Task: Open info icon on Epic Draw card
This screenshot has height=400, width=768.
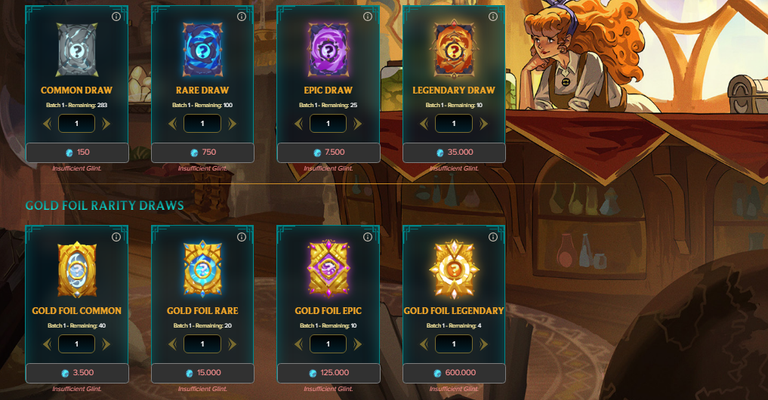Action: (367, 17)
